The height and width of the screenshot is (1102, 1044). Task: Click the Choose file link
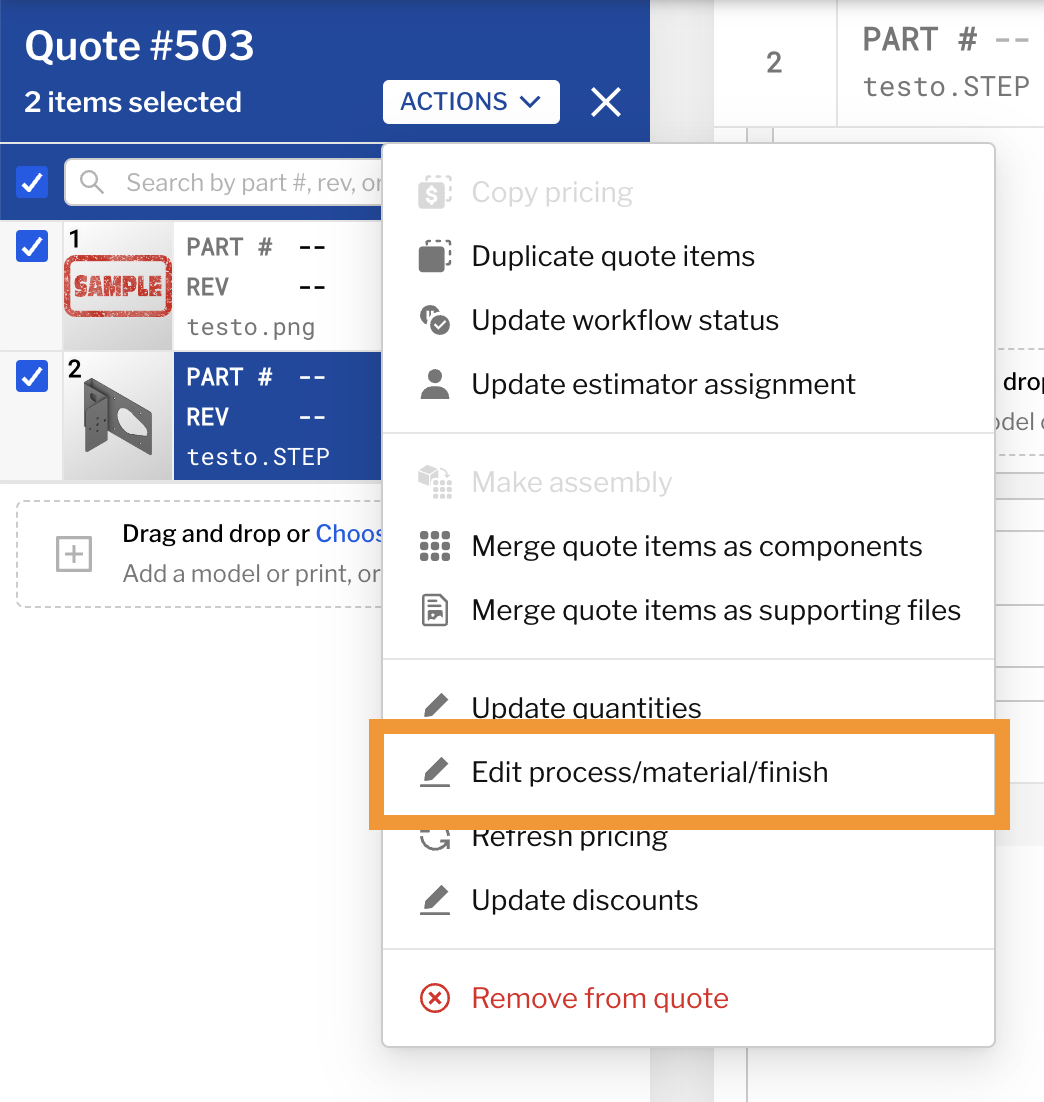coord(349,534)
